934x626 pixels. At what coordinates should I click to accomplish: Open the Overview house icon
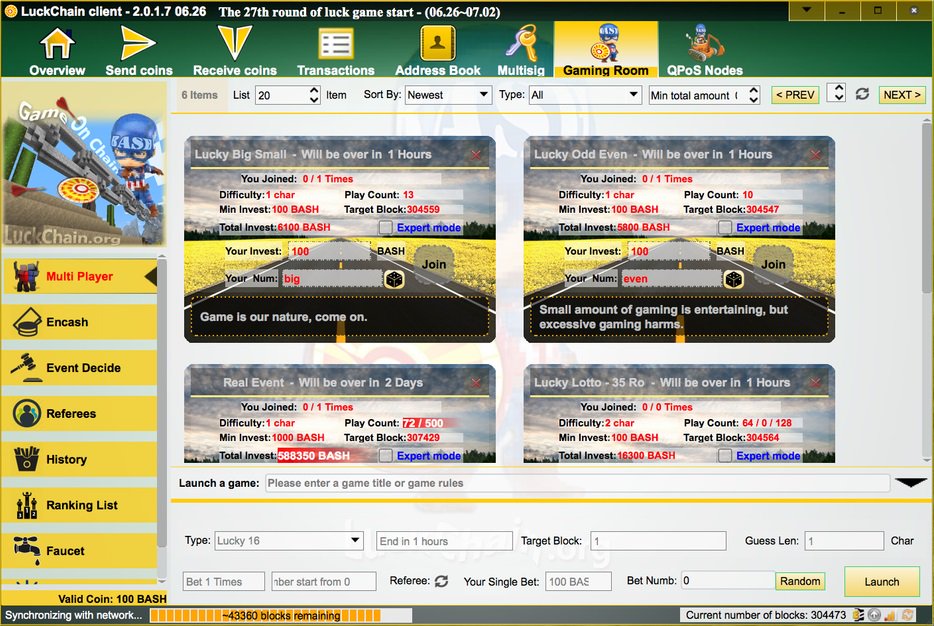(x=57, y=44)
